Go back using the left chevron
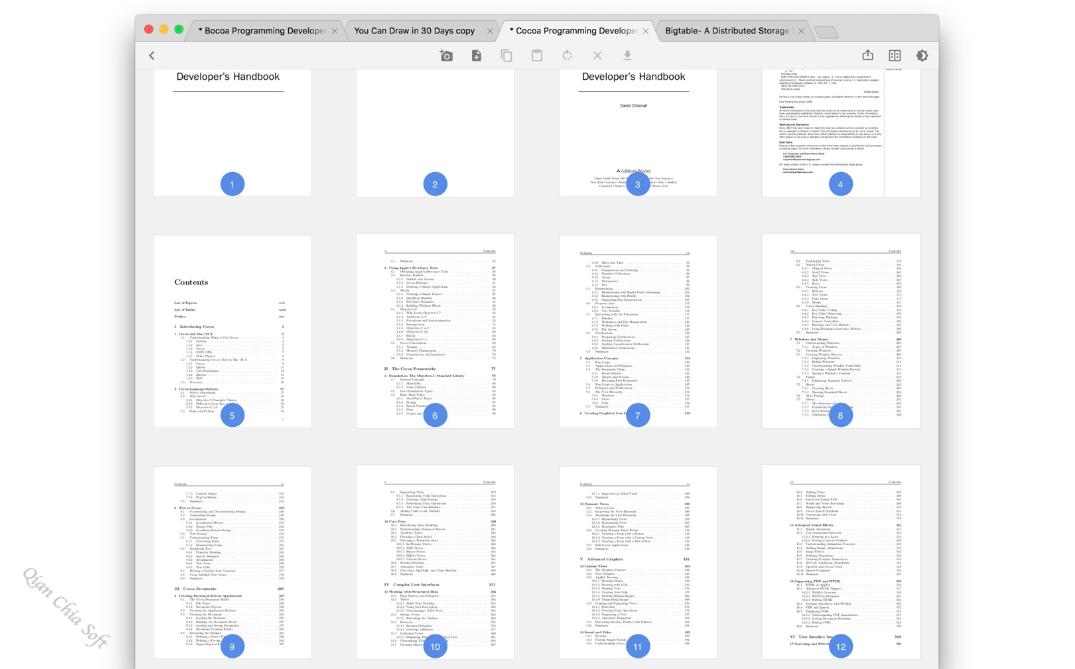 pos(152,56)
